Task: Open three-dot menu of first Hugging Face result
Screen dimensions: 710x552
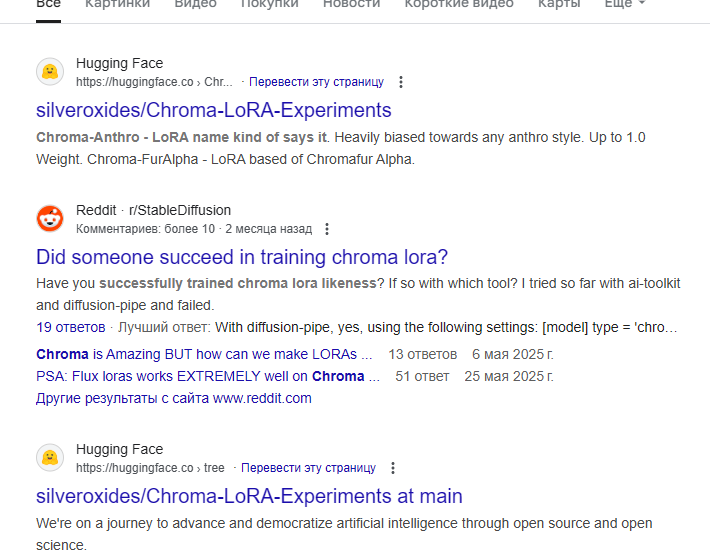Action: pyautogui.click(x=401, y=82)
